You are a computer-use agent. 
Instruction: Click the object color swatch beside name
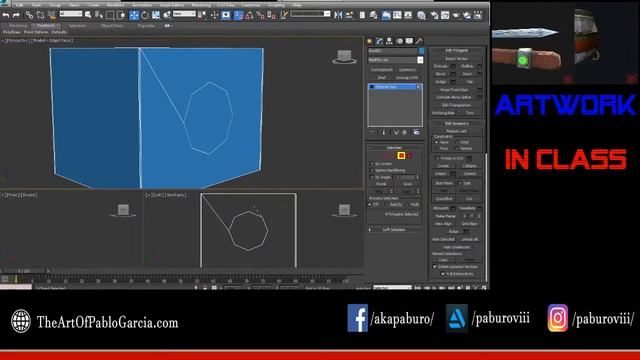(421, 51)
